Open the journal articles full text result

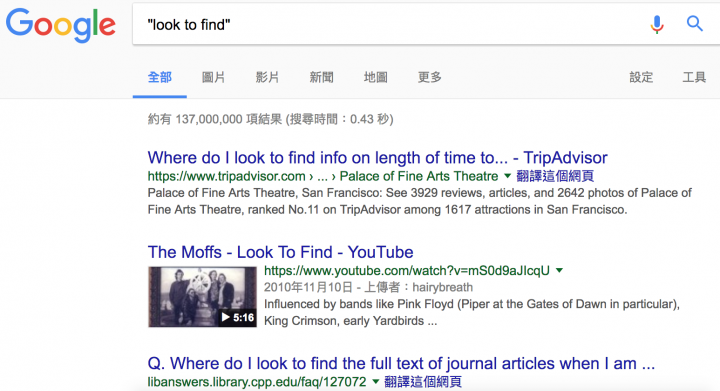(x=401, y=363)
